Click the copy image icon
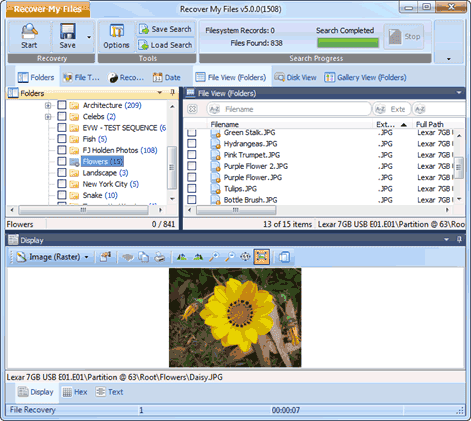The width and height of the screenshot is (471, 421). (x=144, y=257)
